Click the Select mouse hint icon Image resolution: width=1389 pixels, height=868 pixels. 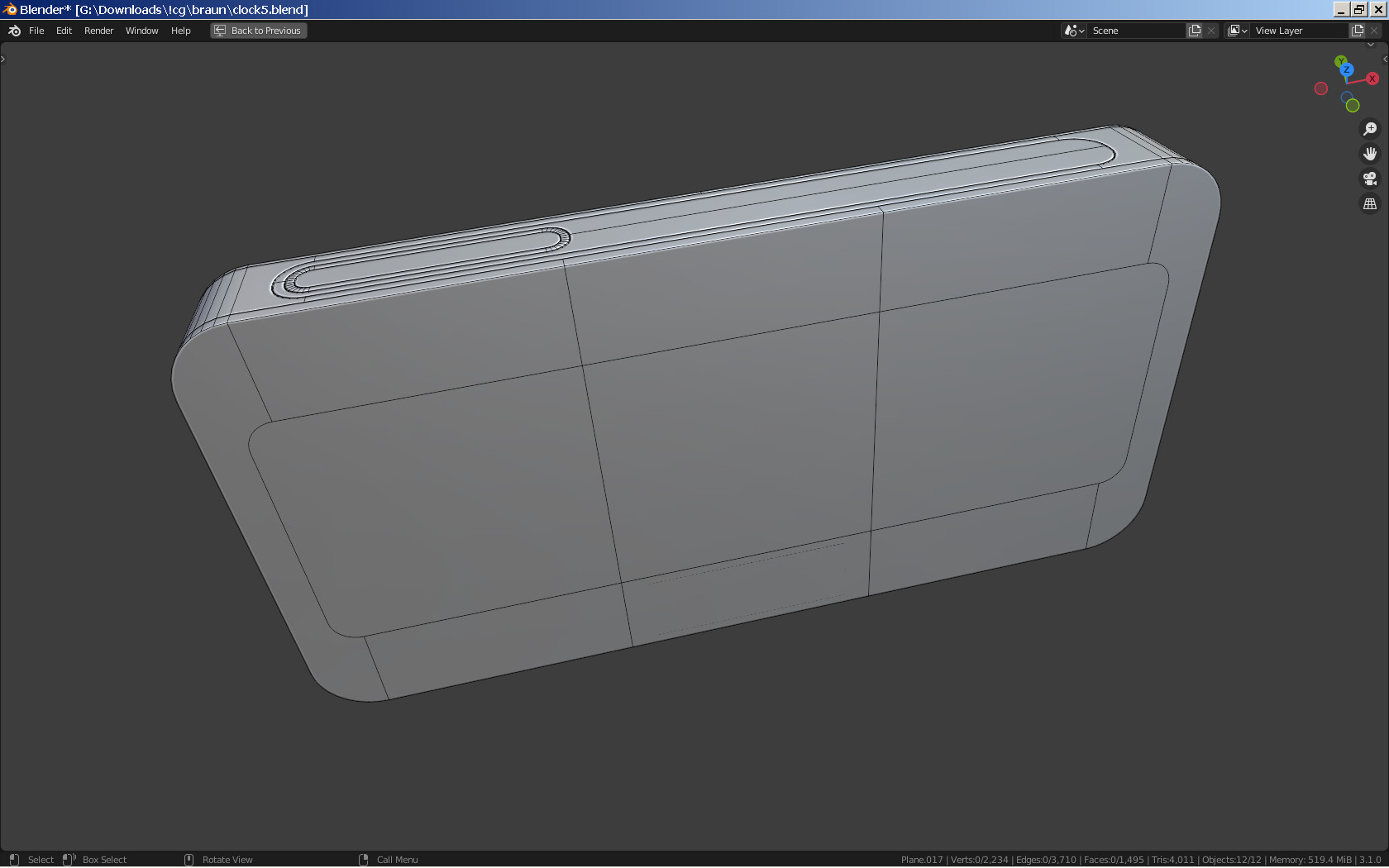pyautogui.click(x=14, y=860)
